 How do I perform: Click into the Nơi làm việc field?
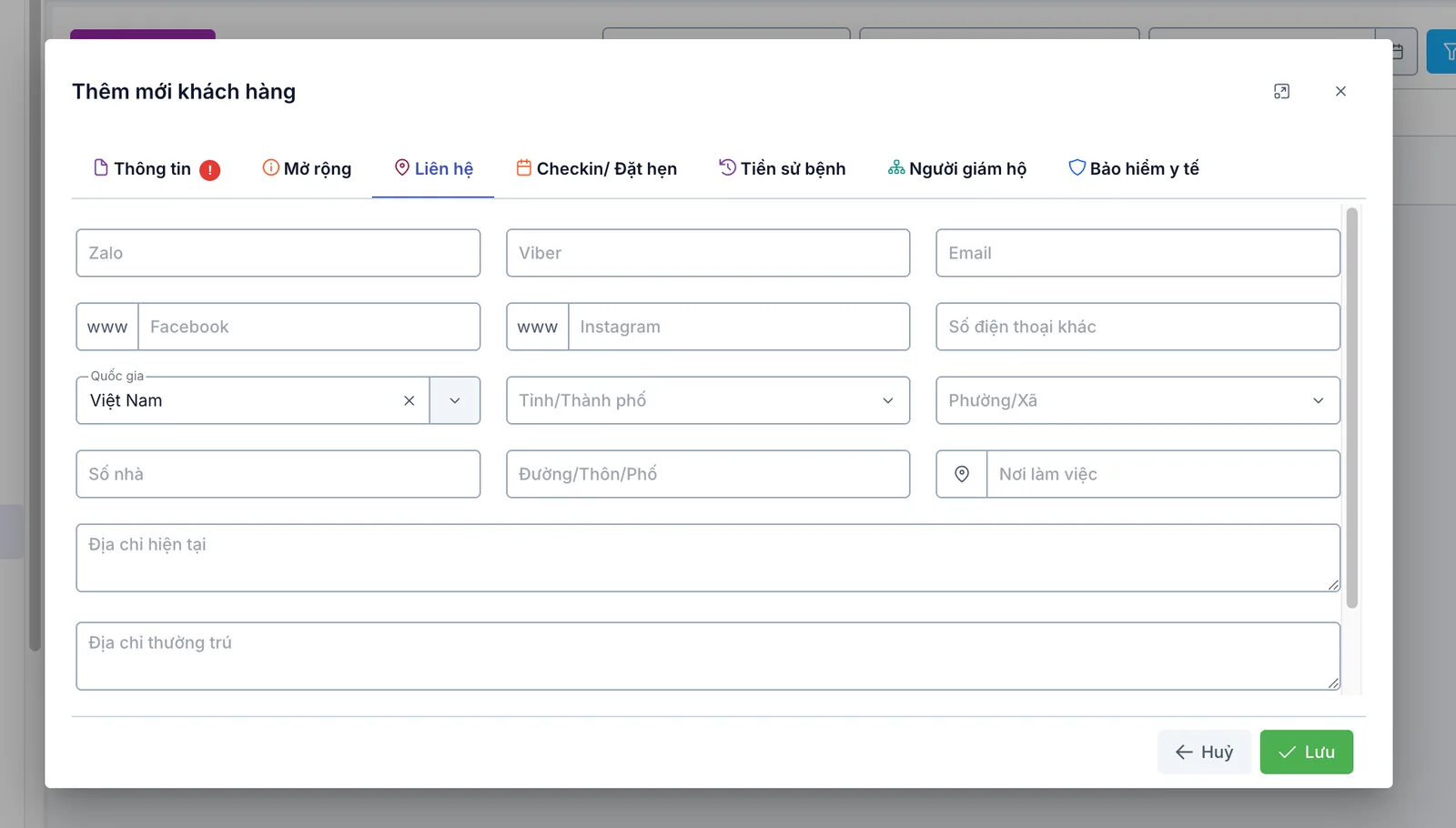1163,474
